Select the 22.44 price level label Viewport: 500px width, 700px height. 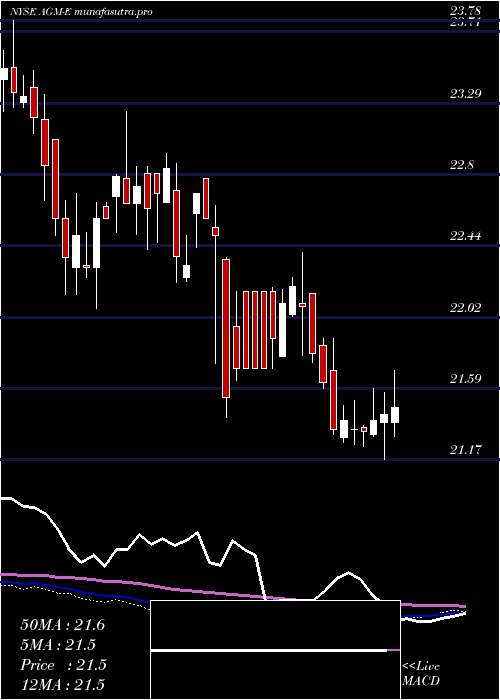[465, 236]
